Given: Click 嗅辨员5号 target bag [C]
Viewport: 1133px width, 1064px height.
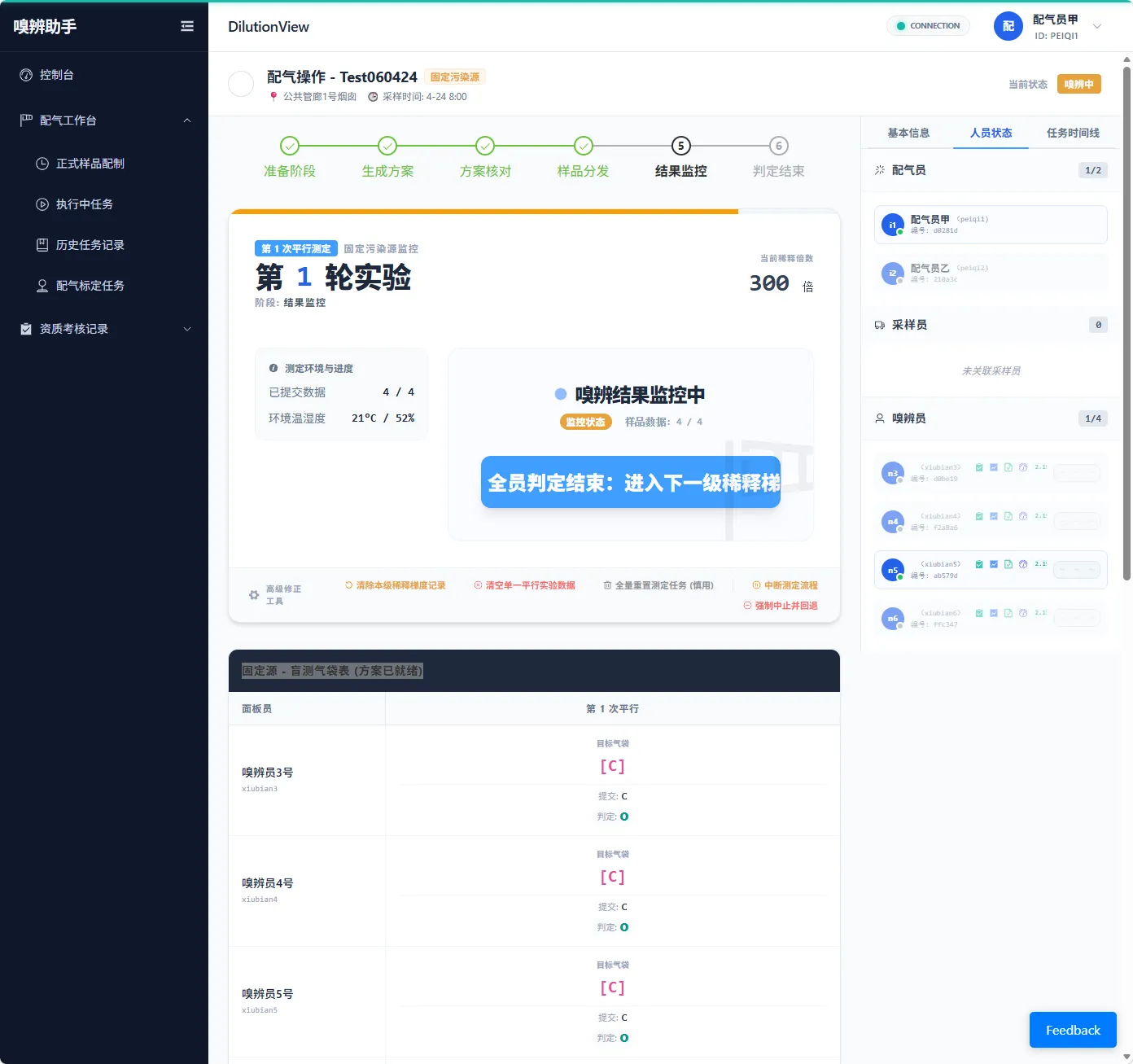Looking at the screenshot, I should pos(612,987).
